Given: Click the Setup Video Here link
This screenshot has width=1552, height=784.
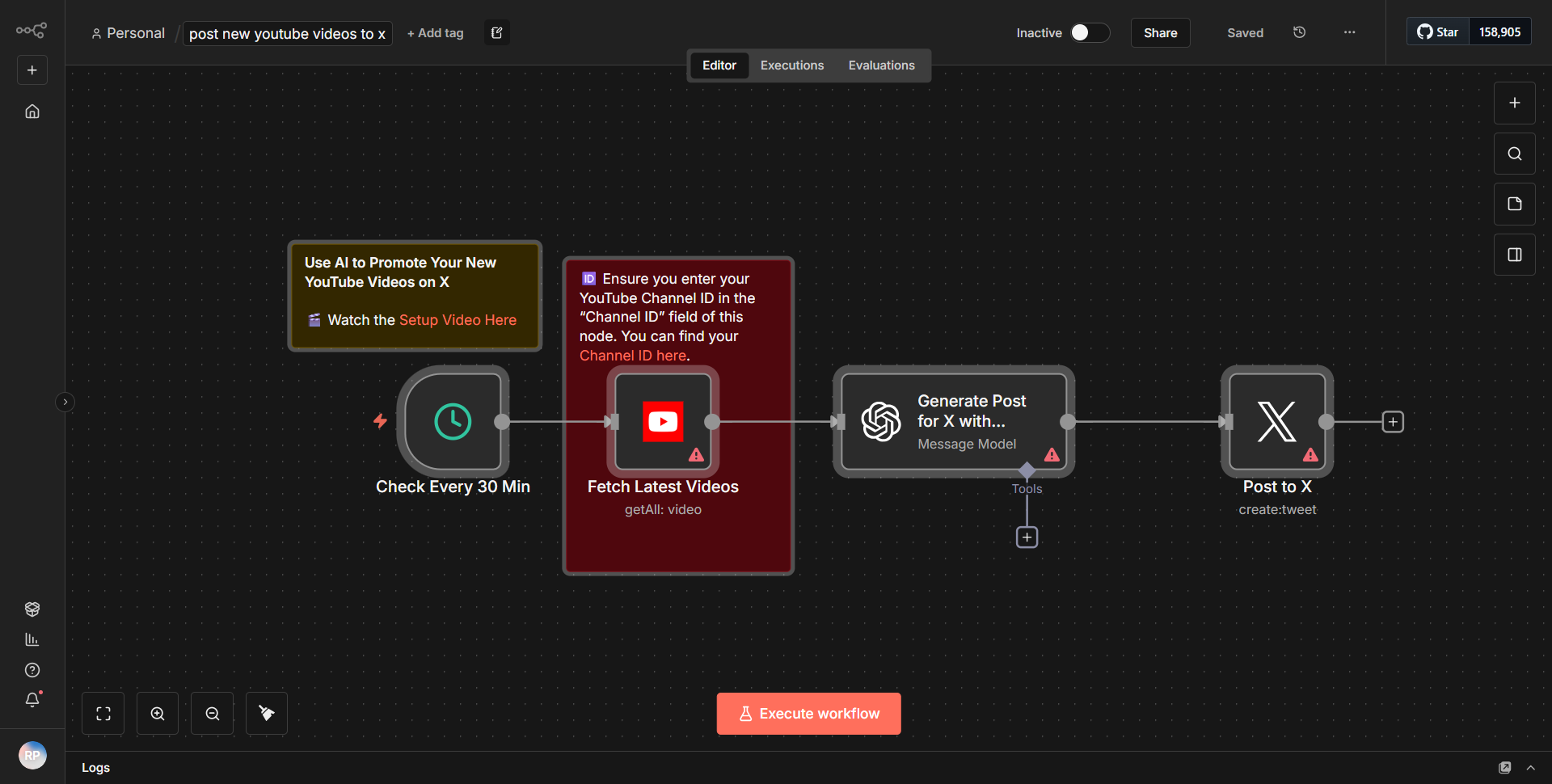Looking at the screenshot, I should pos(458,320).
